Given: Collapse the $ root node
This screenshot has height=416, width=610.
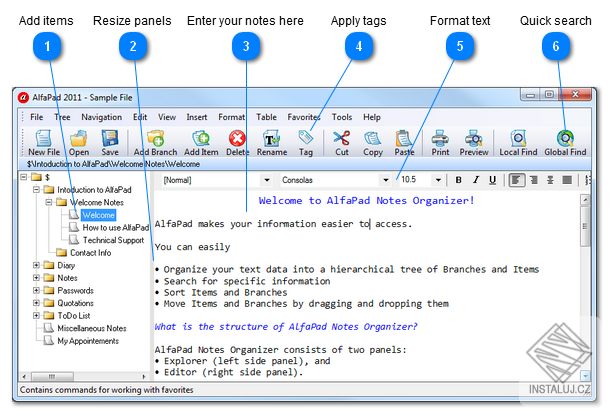Looking at the screenshot, I should click(24, 177).
